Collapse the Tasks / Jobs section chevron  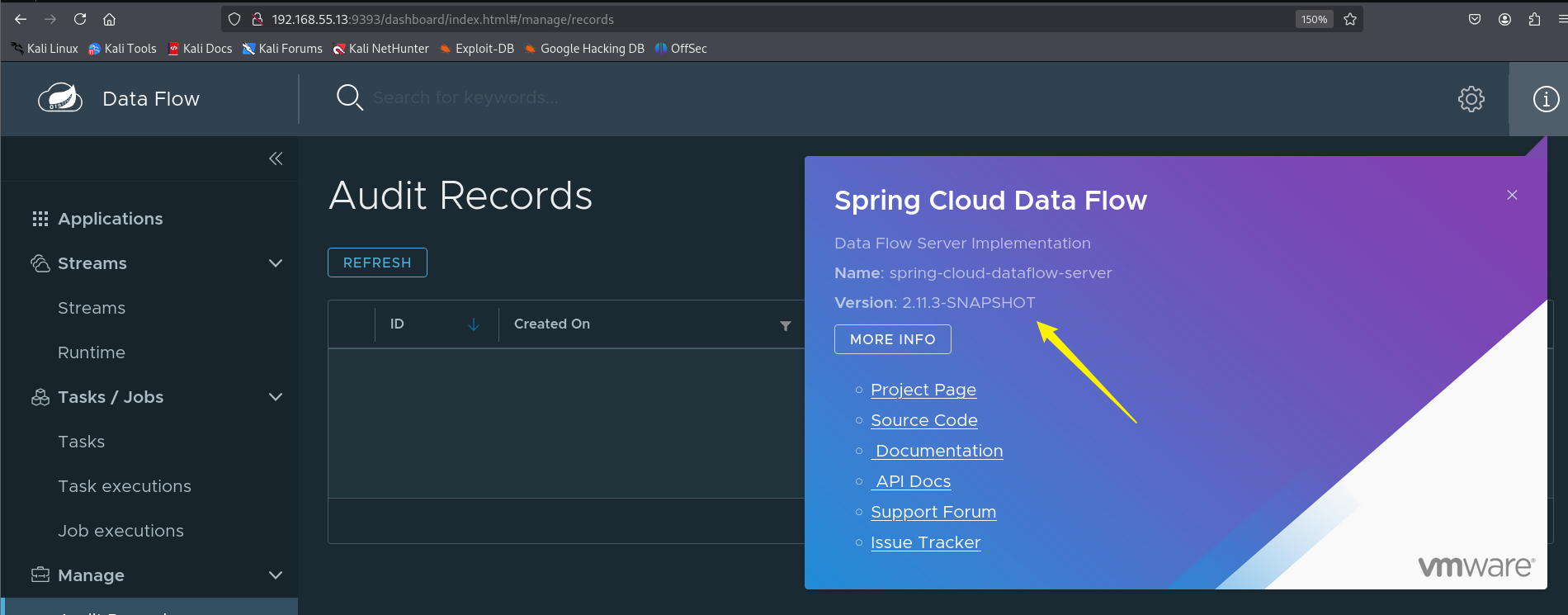click(276, 397)
